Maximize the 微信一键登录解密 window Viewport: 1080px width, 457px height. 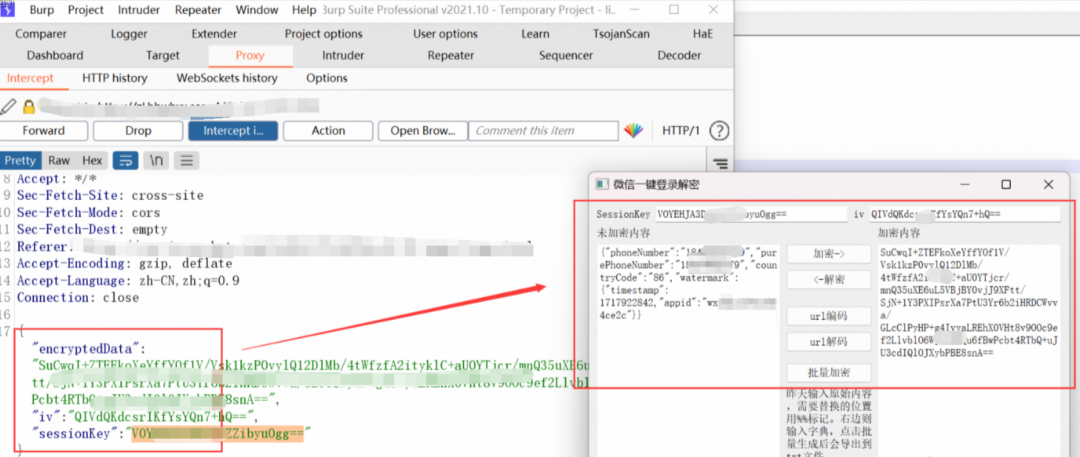[x=1006, y=185]
